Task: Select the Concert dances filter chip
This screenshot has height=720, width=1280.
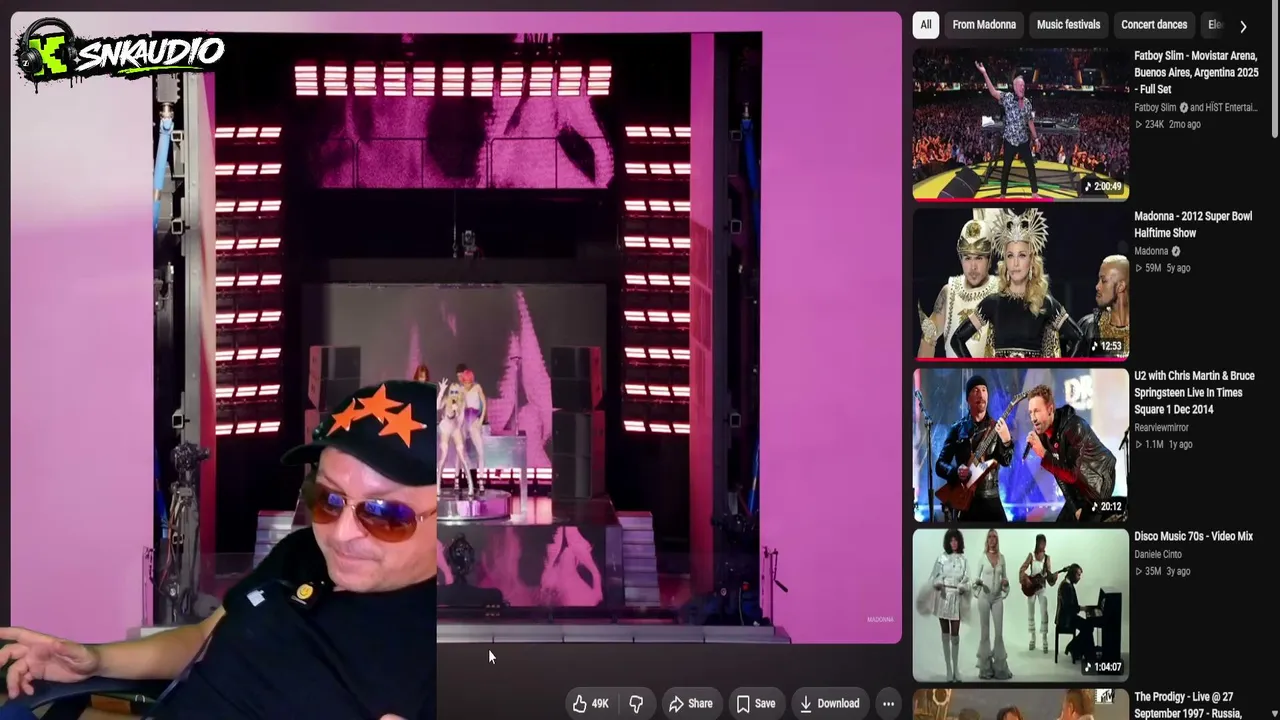Action: 1154,25
